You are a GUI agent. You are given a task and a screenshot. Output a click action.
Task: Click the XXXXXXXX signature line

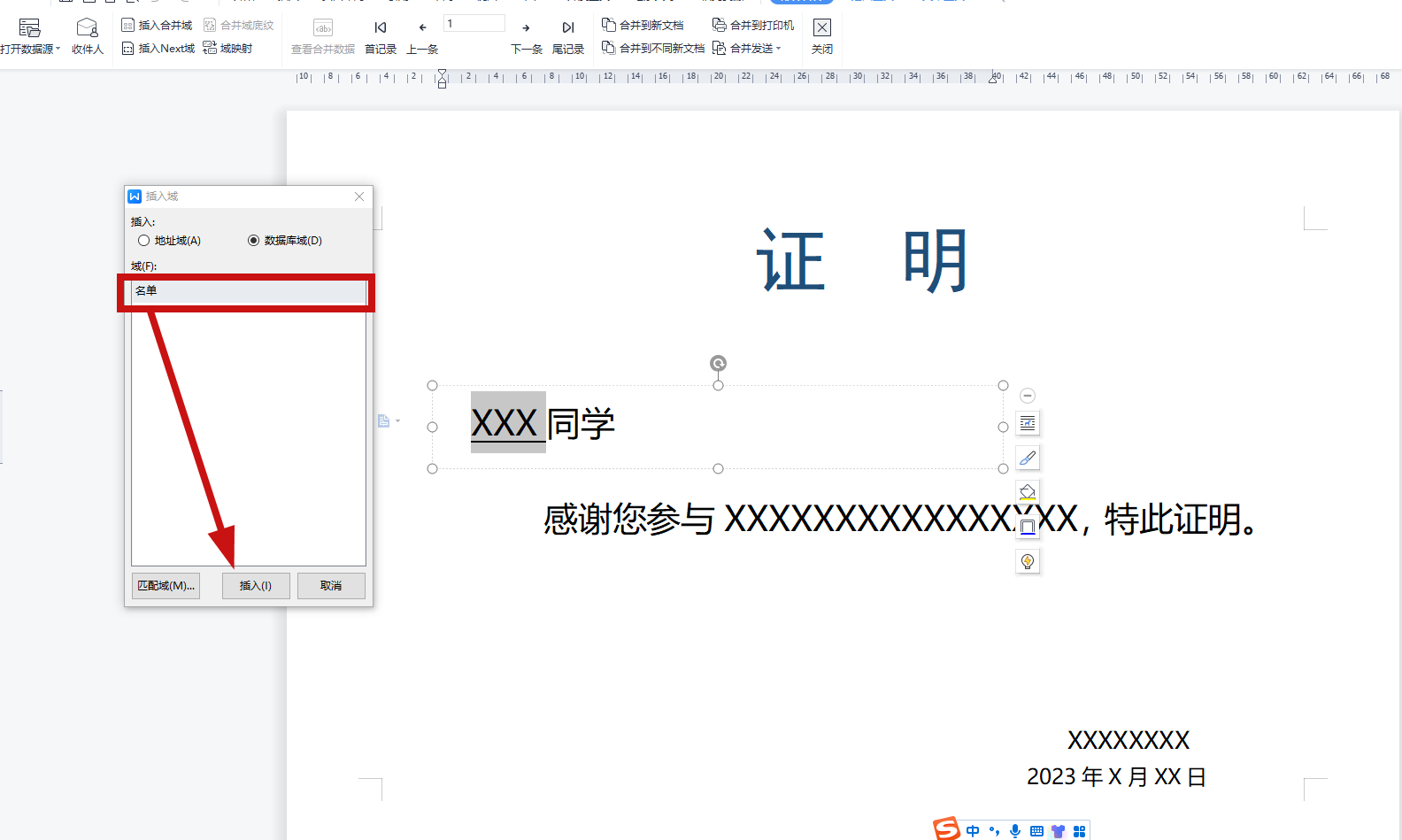click(x=1129, y=740)
